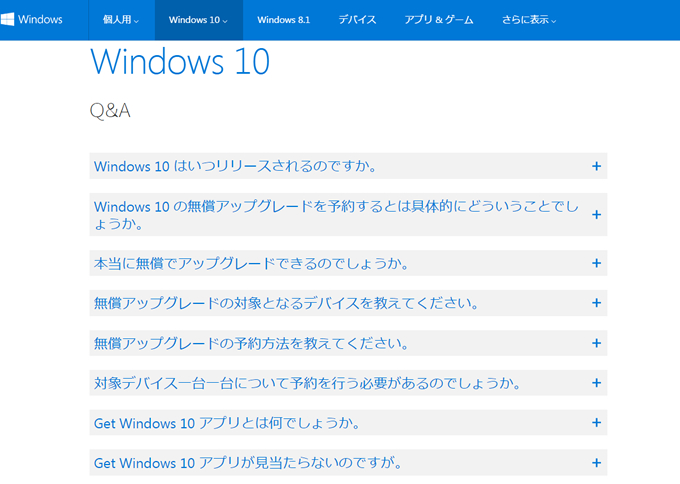Expand plus icon for 対象デバイス一台一台 question

(x=596, y=383)
